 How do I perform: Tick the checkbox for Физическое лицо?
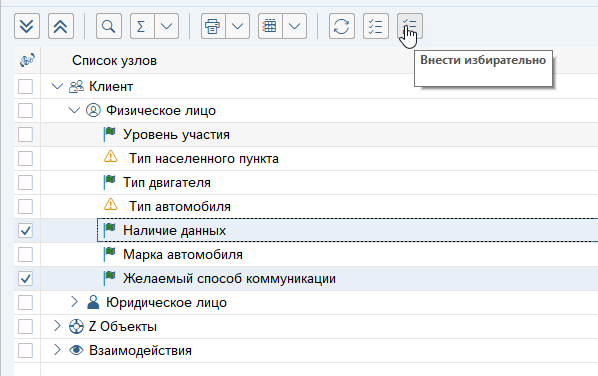click(26, 111)
